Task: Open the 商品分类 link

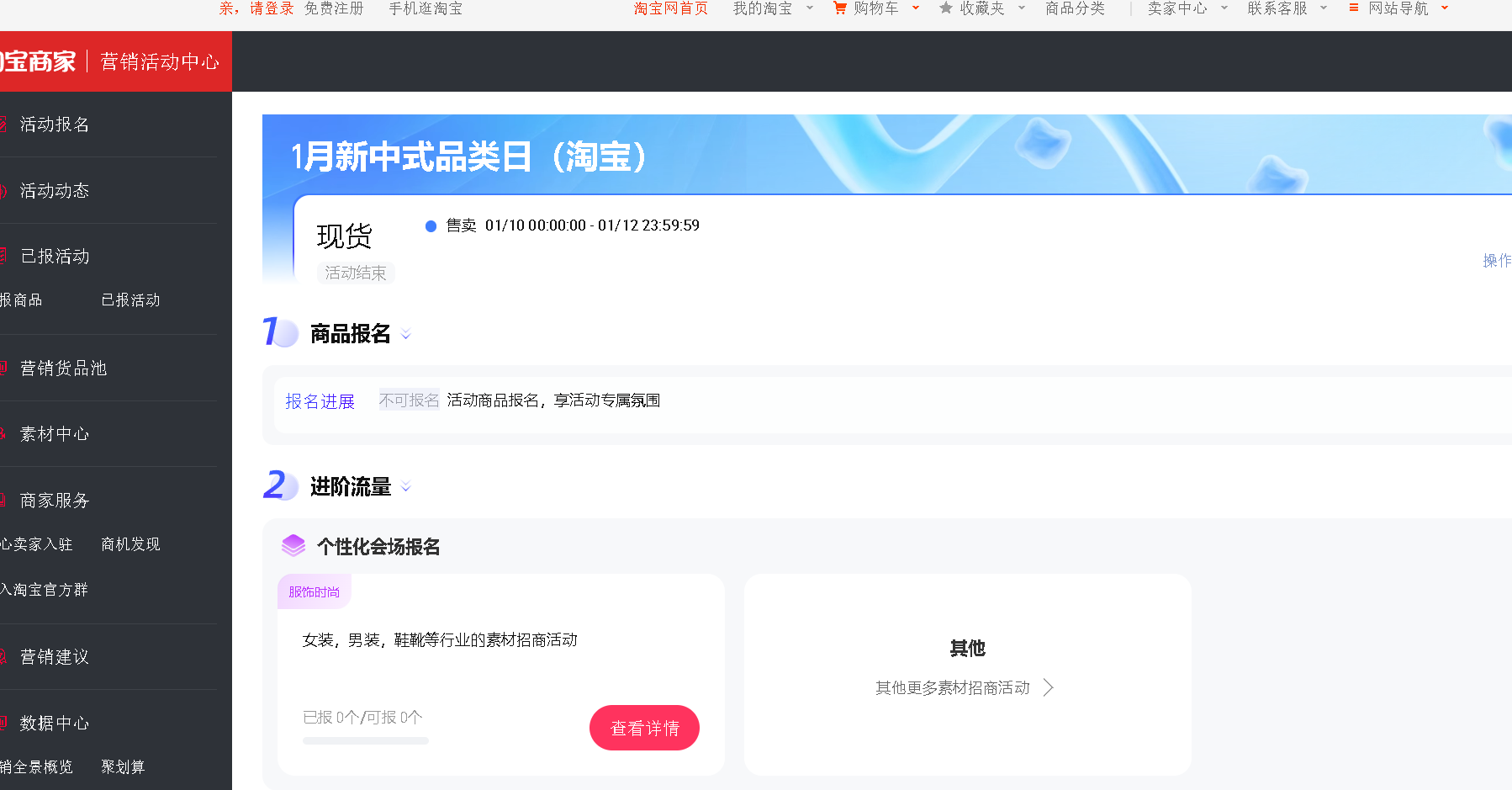Action: (1075, 8)
